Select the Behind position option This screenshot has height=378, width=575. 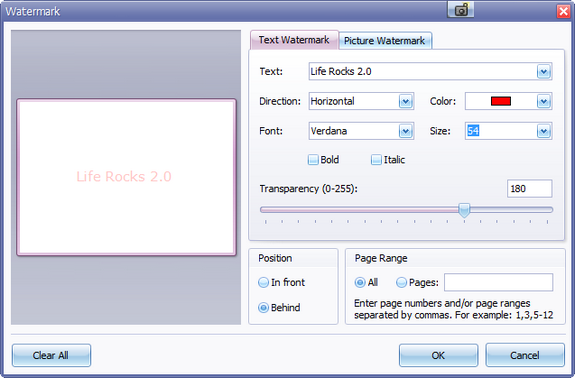[263, 308]
